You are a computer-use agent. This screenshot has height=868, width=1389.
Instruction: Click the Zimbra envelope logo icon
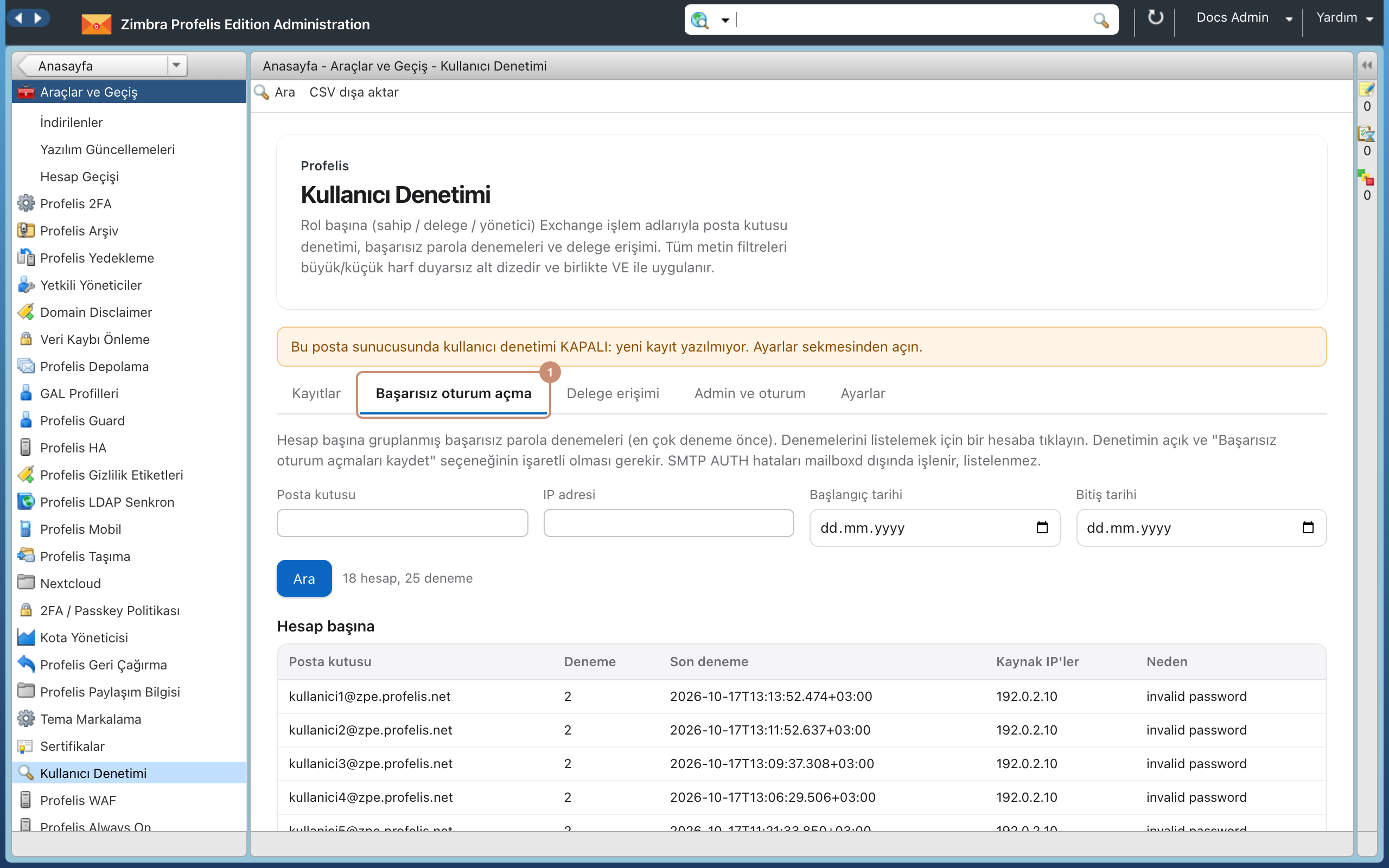[x=96, y=24]
